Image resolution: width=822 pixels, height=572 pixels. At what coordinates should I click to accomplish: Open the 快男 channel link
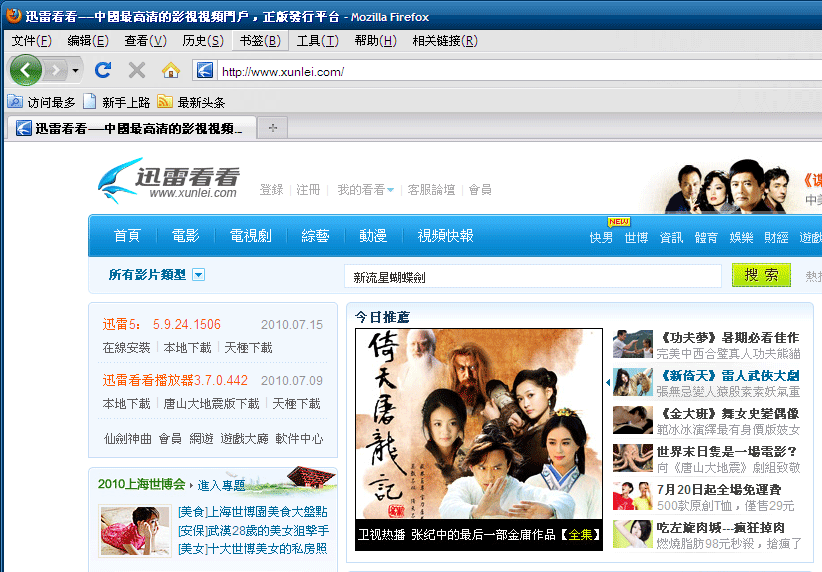601,238
